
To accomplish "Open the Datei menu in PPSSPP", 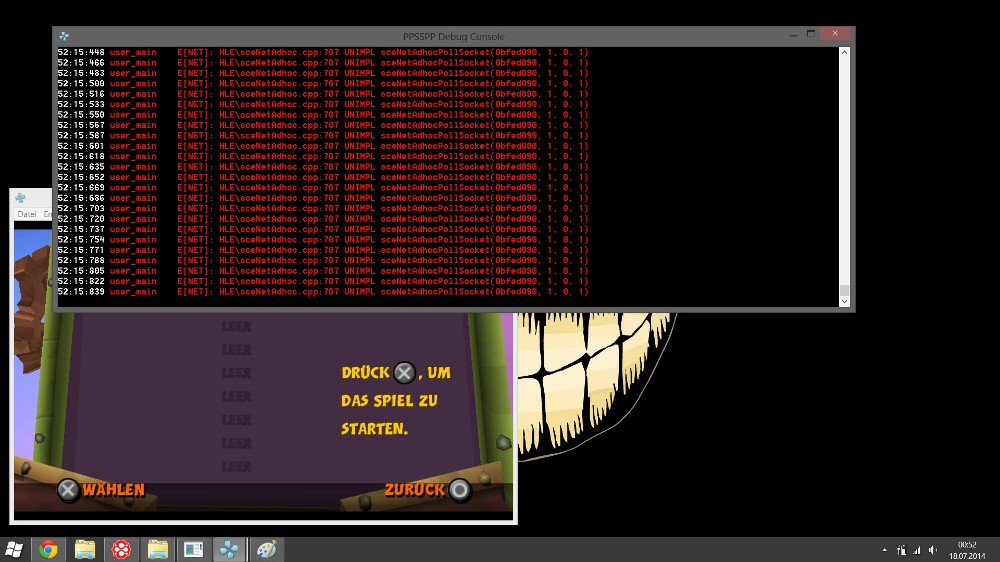I will click(26, 214).
